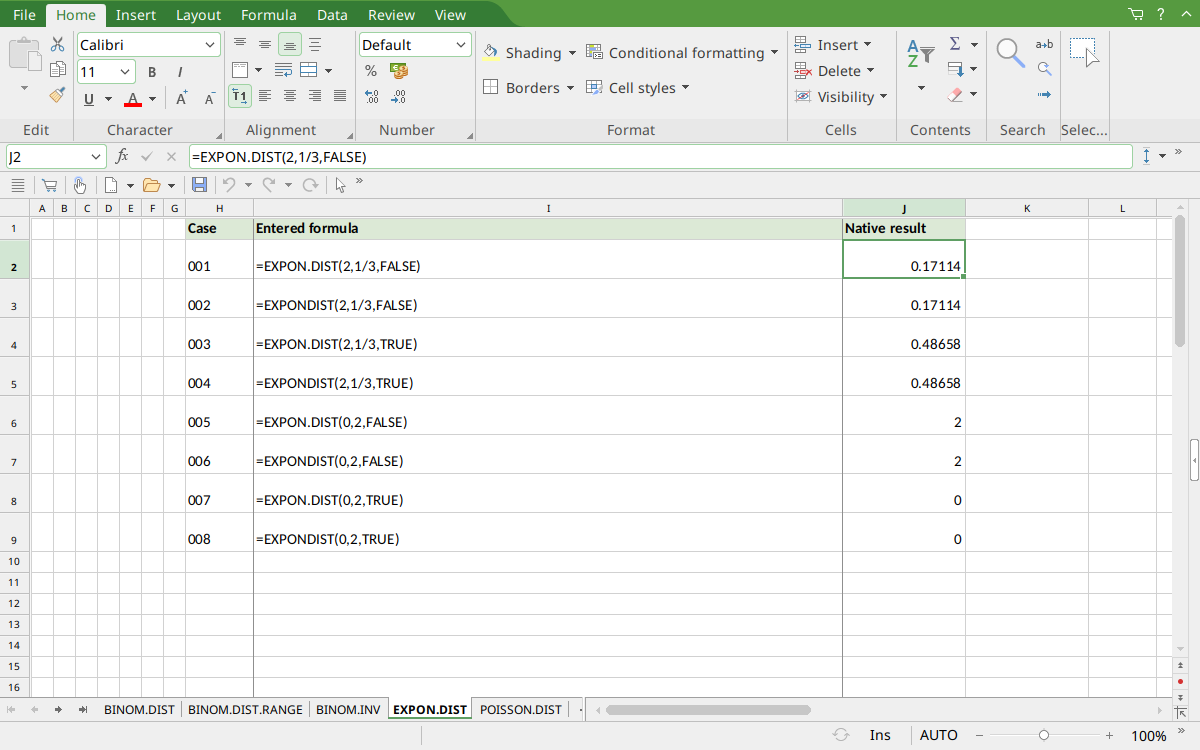Screen dimensions: 1200x750
Task: Toggle Bold formatting
Action: 152,72
